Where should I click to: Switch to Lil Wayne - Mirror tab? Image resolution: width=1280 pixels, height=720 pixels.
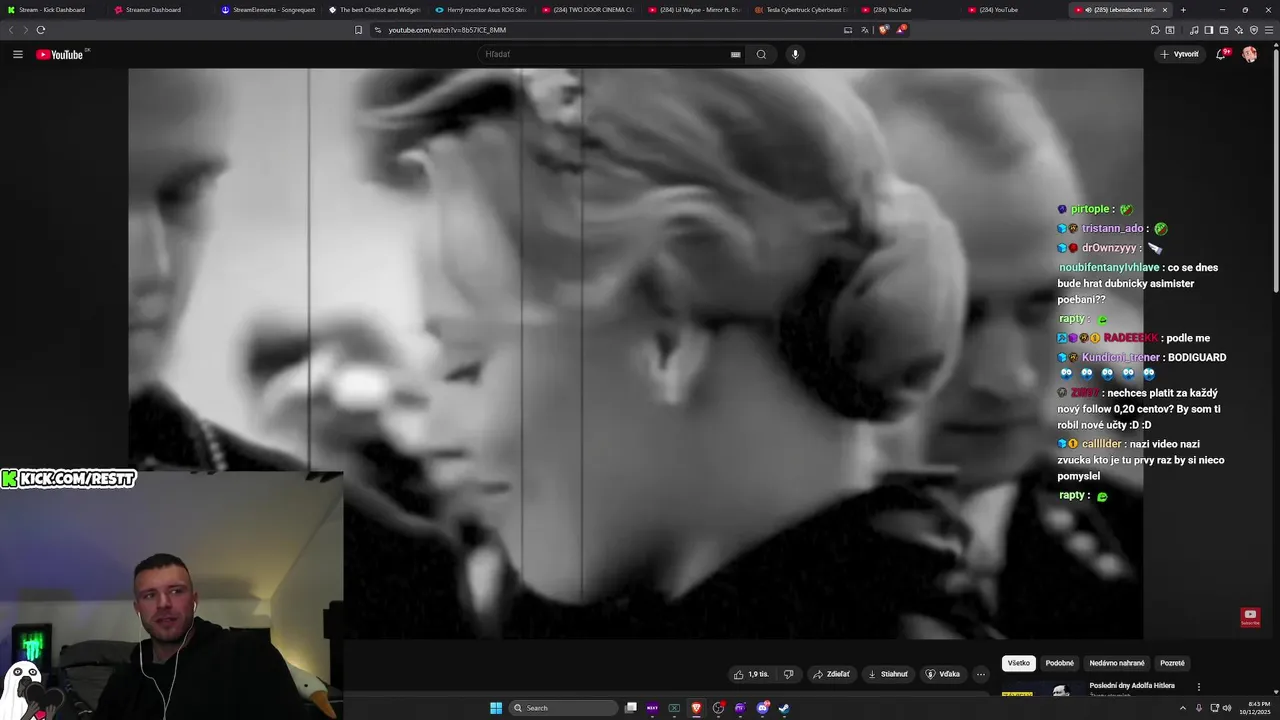[x=694, y=10]
